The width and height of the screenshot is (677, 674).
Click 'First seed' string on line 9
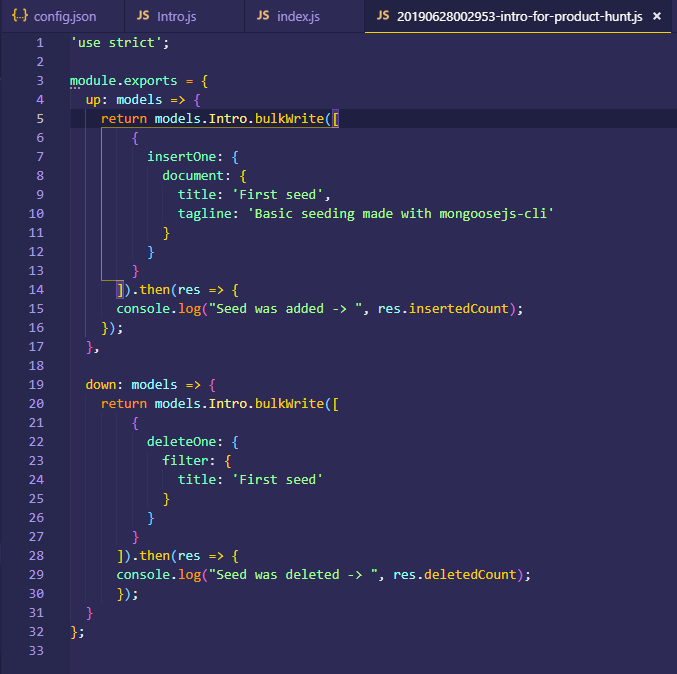277,195
